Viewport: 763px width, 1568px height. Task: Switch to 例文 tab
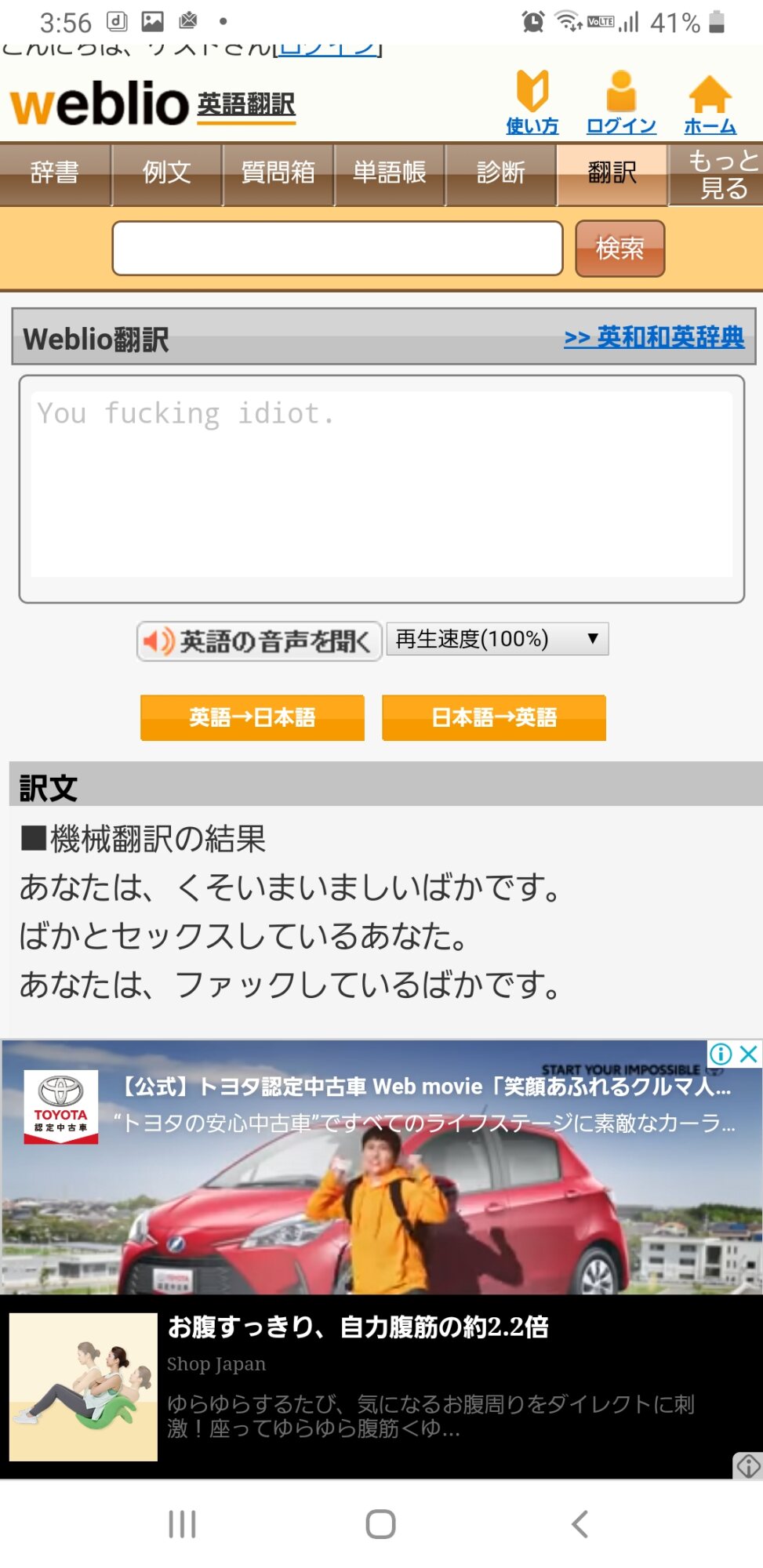(167, 174)
